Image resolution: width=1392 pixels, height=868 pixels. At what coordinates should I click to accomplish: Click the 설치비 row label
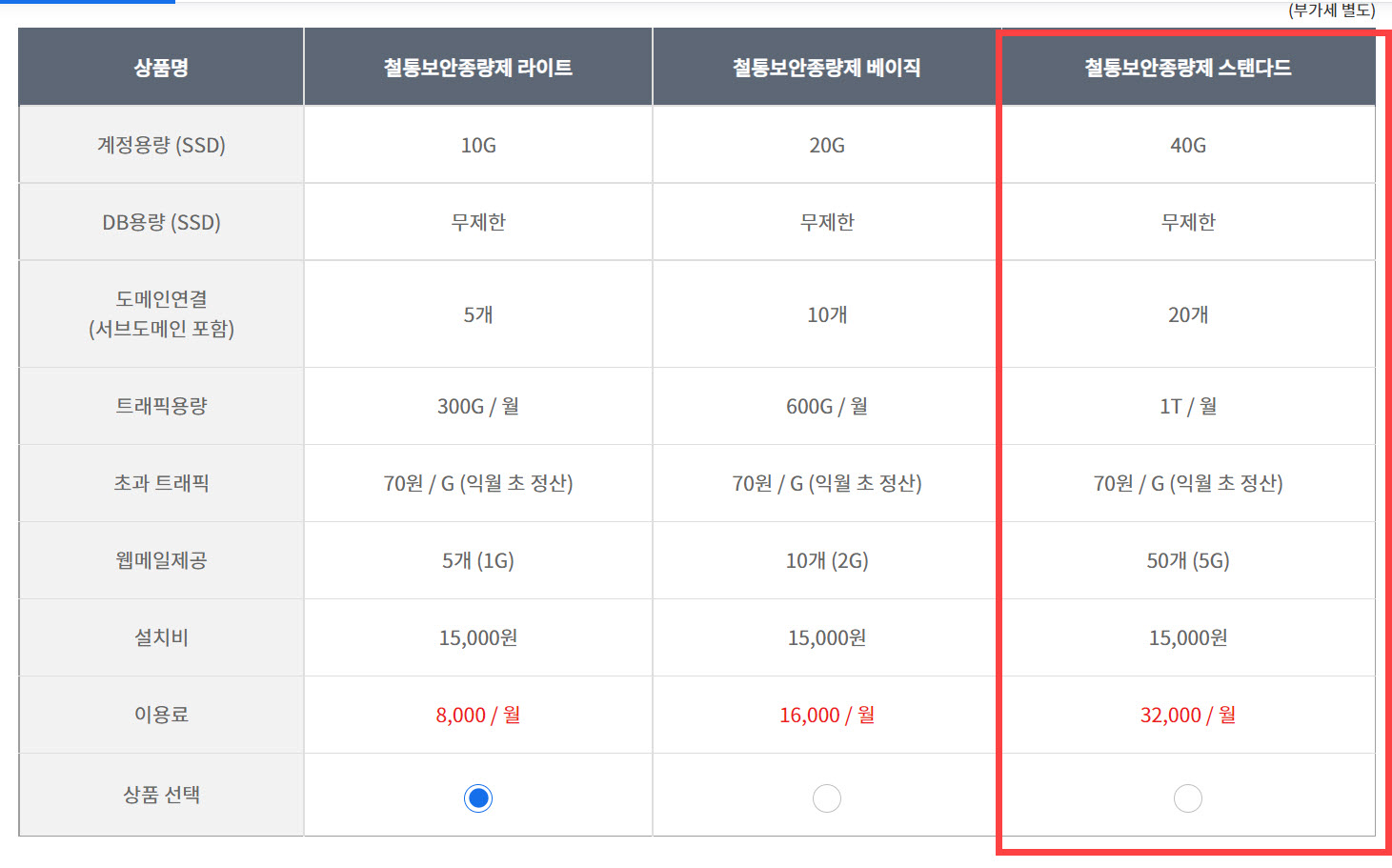(x=160, y=637)
